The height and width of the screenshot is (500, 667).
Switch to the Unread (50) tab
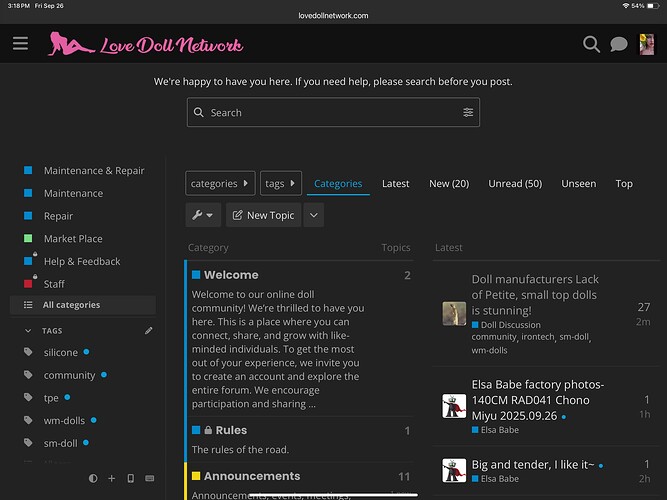[514, 184]
